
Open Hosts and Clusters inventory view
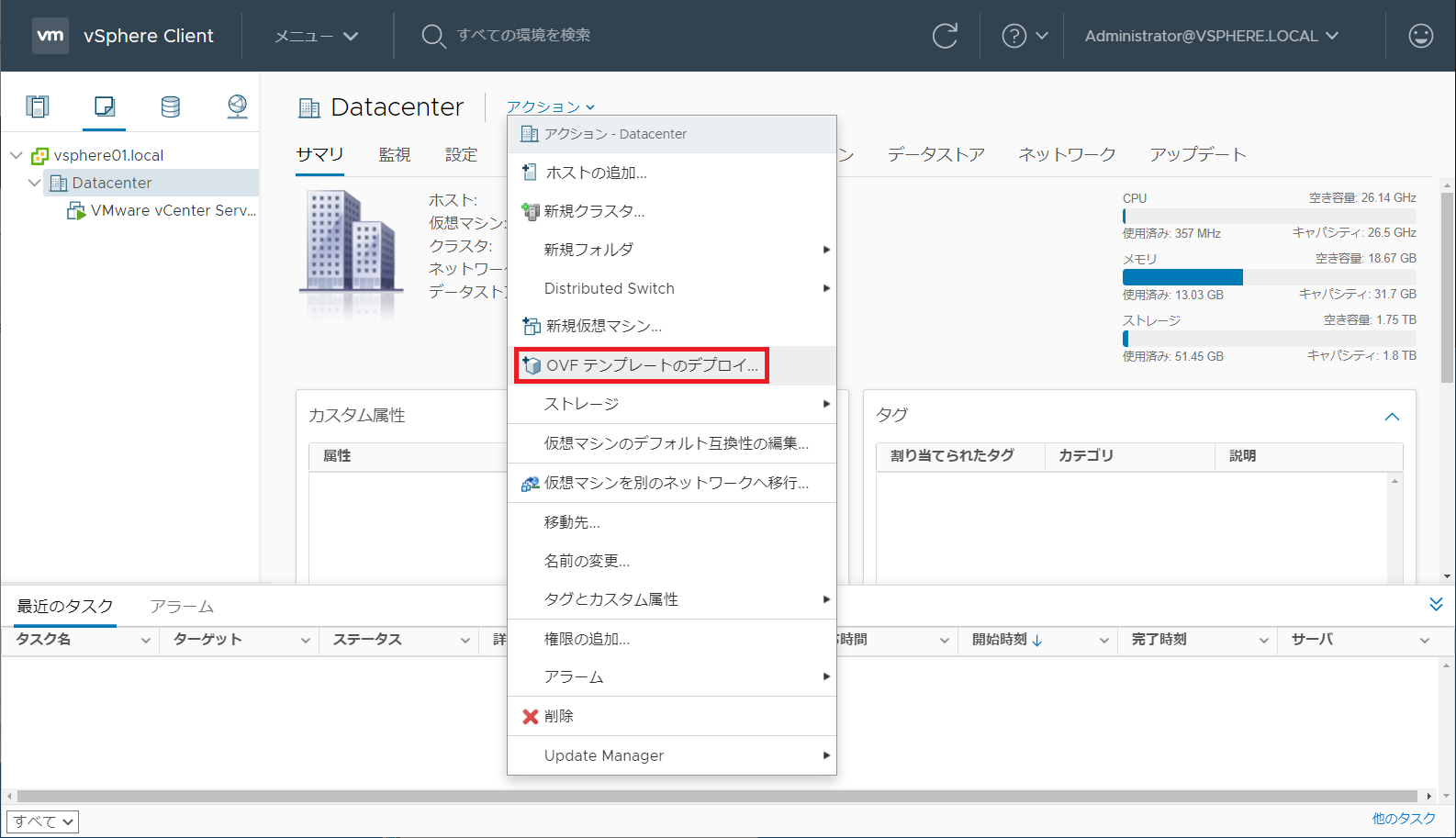point(38,106)
